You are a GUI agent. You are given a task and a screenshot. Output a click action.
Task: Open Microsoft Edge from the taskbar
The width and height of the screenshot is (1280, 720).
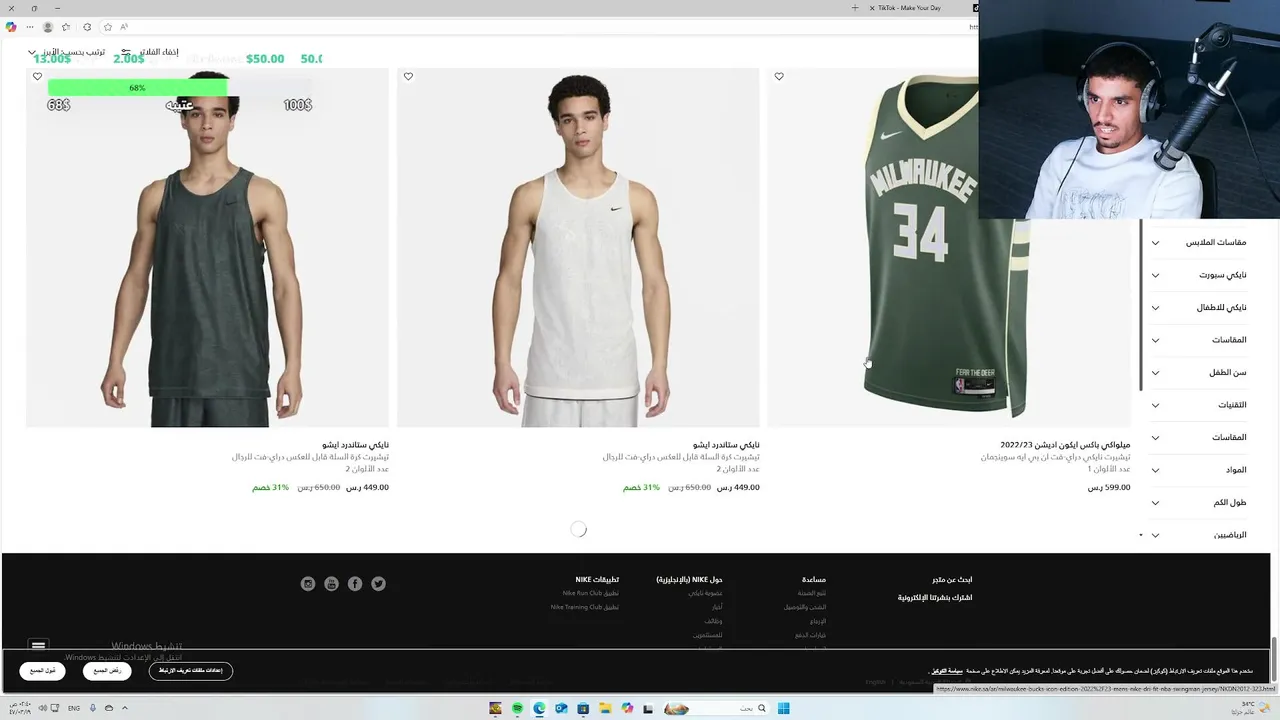[539, 708]
